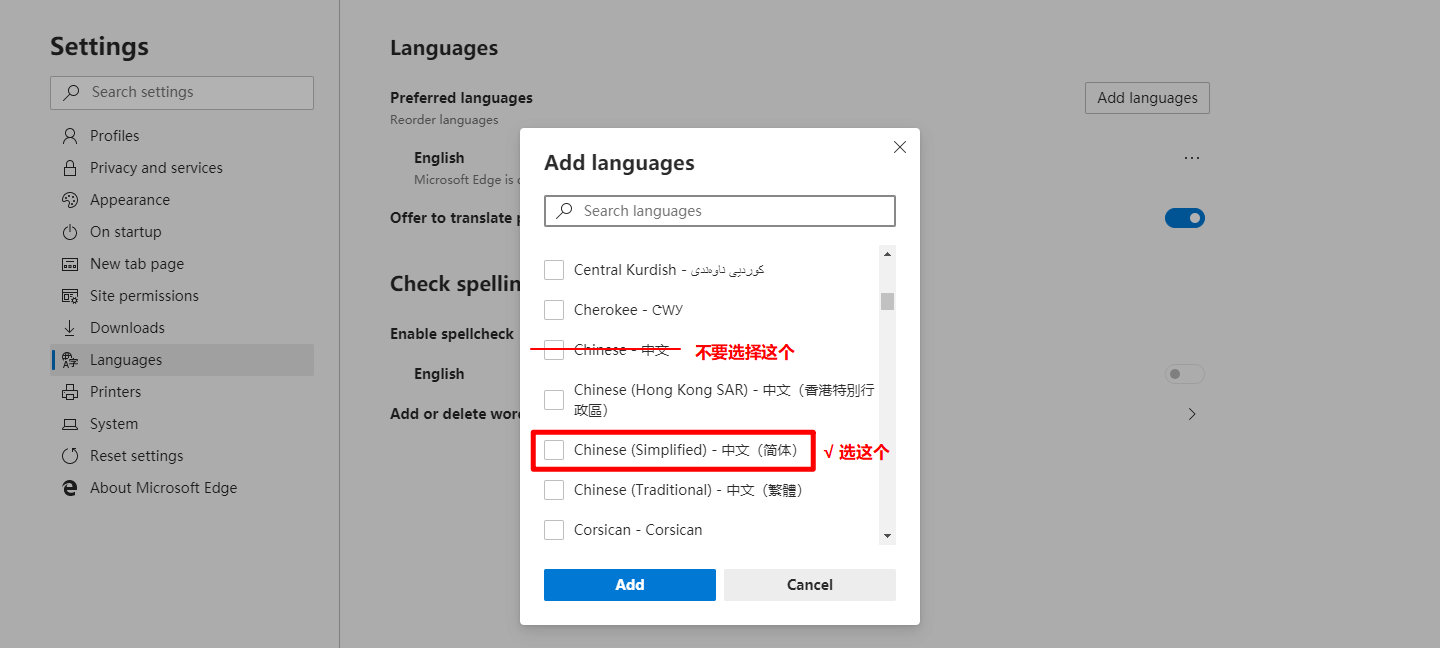
Task: Enable the Offer to translate pages toggle
Action: coord(1185,217)
